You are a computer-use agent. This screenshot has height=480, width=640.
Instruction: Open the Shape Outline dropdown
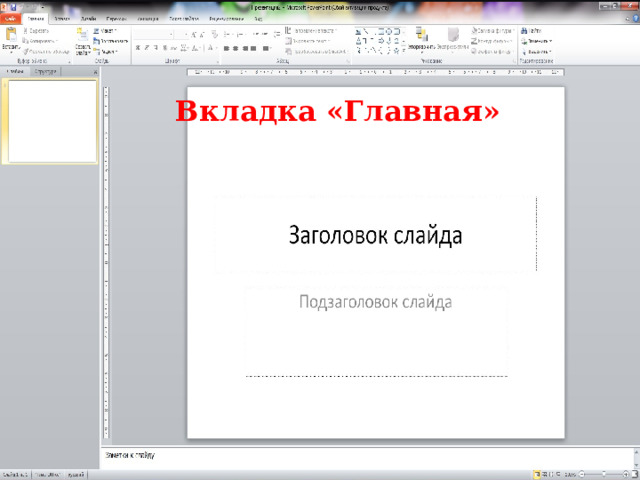click(x=492, y=41)
